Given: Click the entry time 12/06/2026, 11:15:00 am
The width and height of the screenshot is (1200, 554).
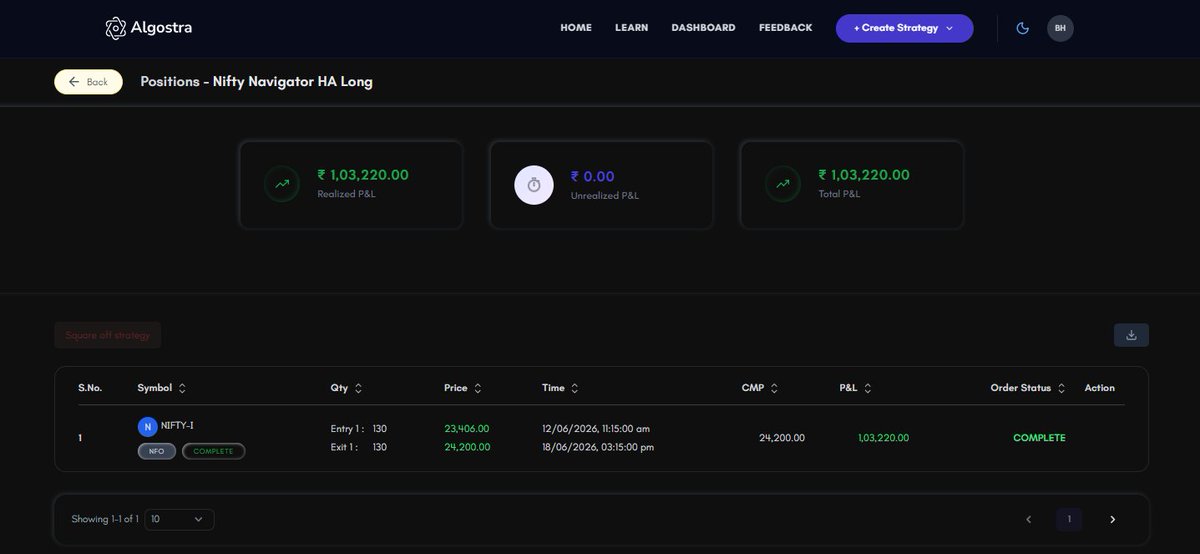Looking at the screenshot, I should coord(596,429).
